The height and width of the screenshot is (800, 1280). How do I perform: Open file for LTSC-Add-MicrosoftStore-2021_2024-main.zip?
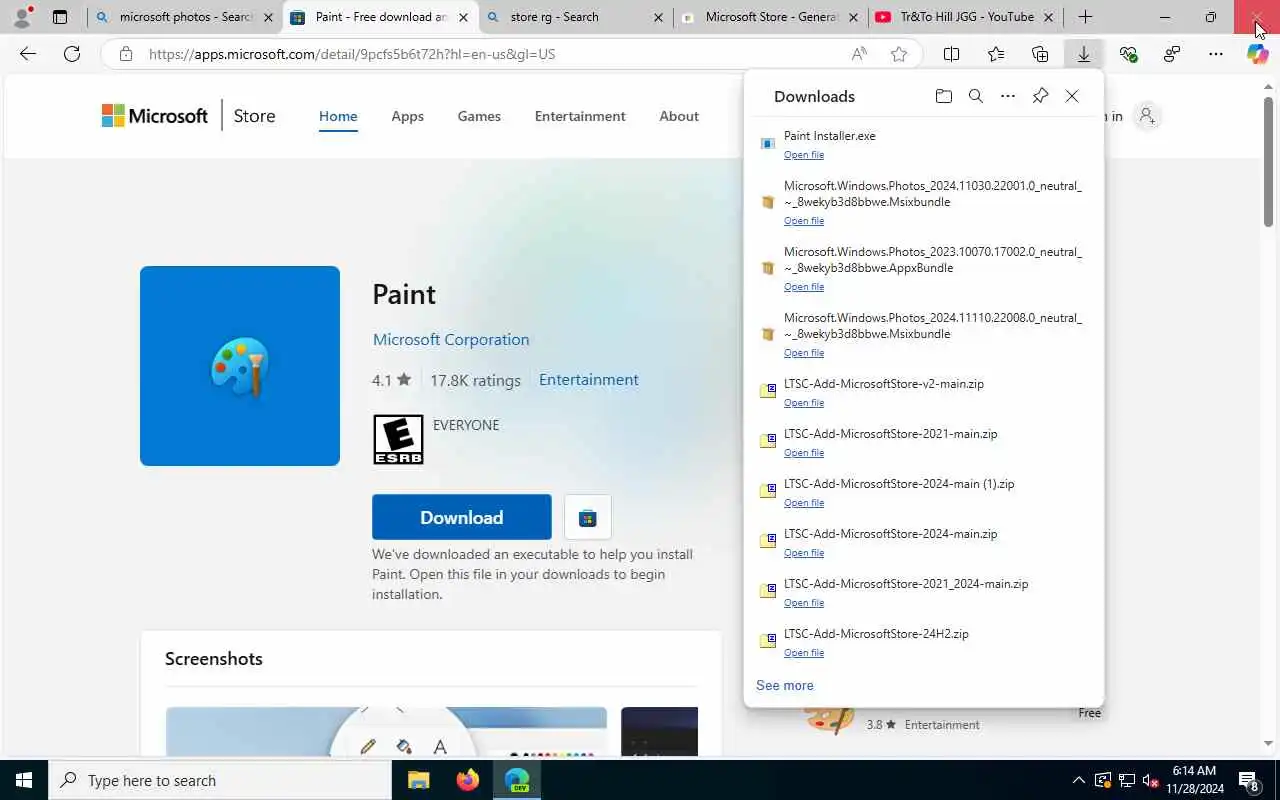pos(804,603)
